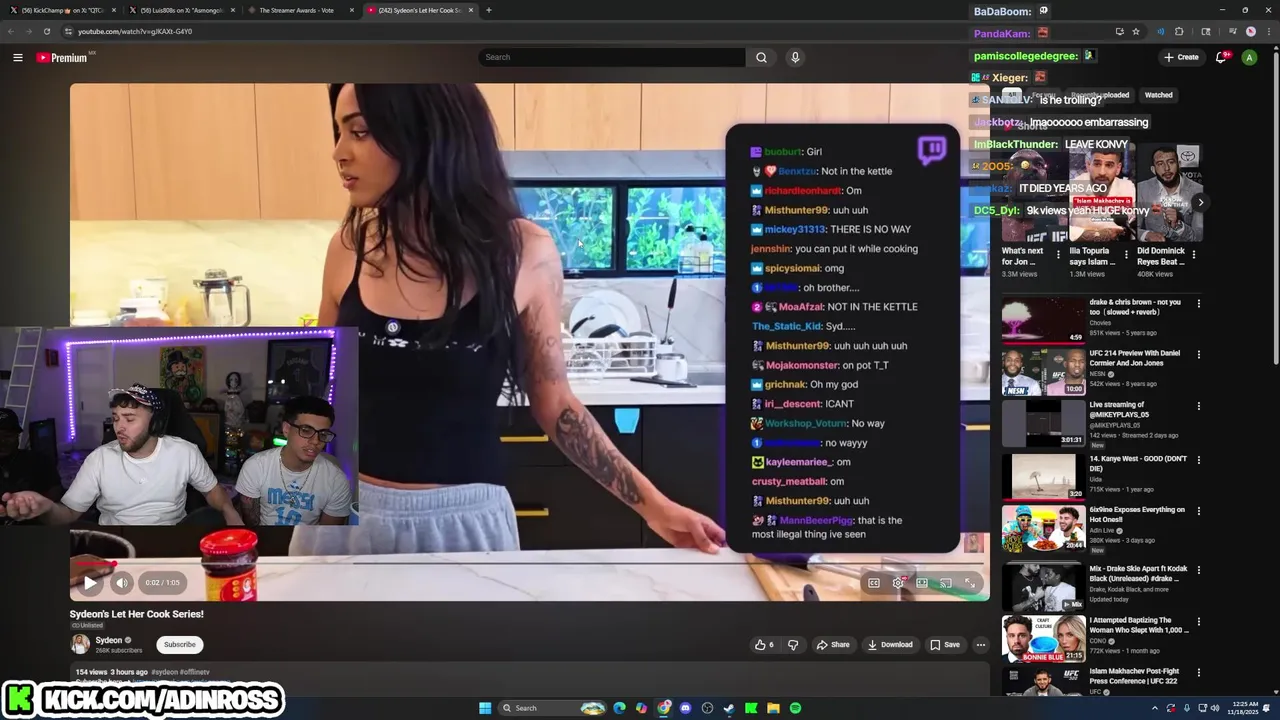This screenshot has width=1280, height=720.
Task: Open options for What's next for Jon short
Action: tap(1059, 254)
